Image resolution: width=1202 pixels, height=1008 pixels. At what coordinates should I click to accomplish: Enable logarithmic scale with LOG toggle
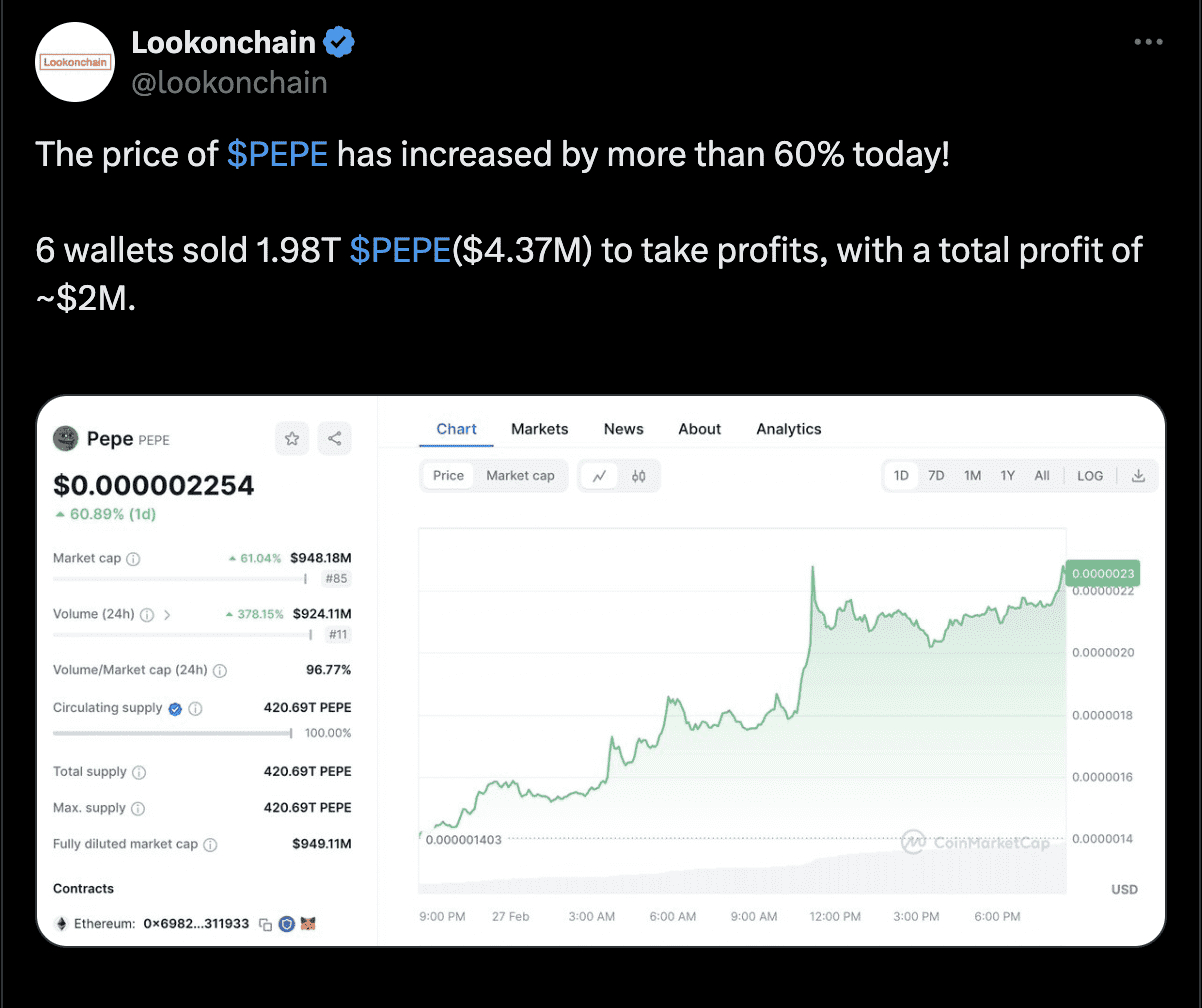[1089, 476]
